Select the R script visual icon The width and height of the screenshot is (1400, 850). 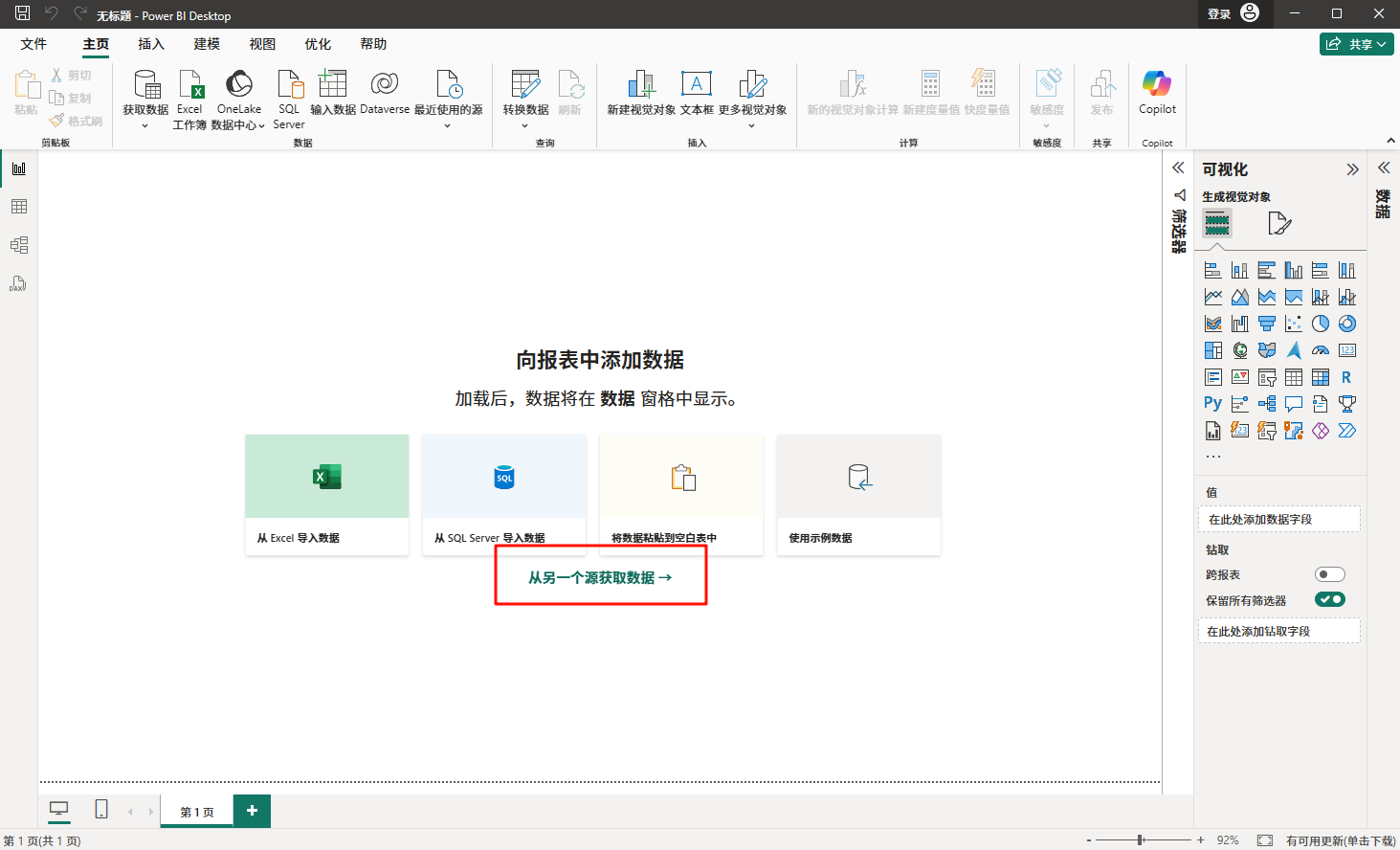(1346, 377)
